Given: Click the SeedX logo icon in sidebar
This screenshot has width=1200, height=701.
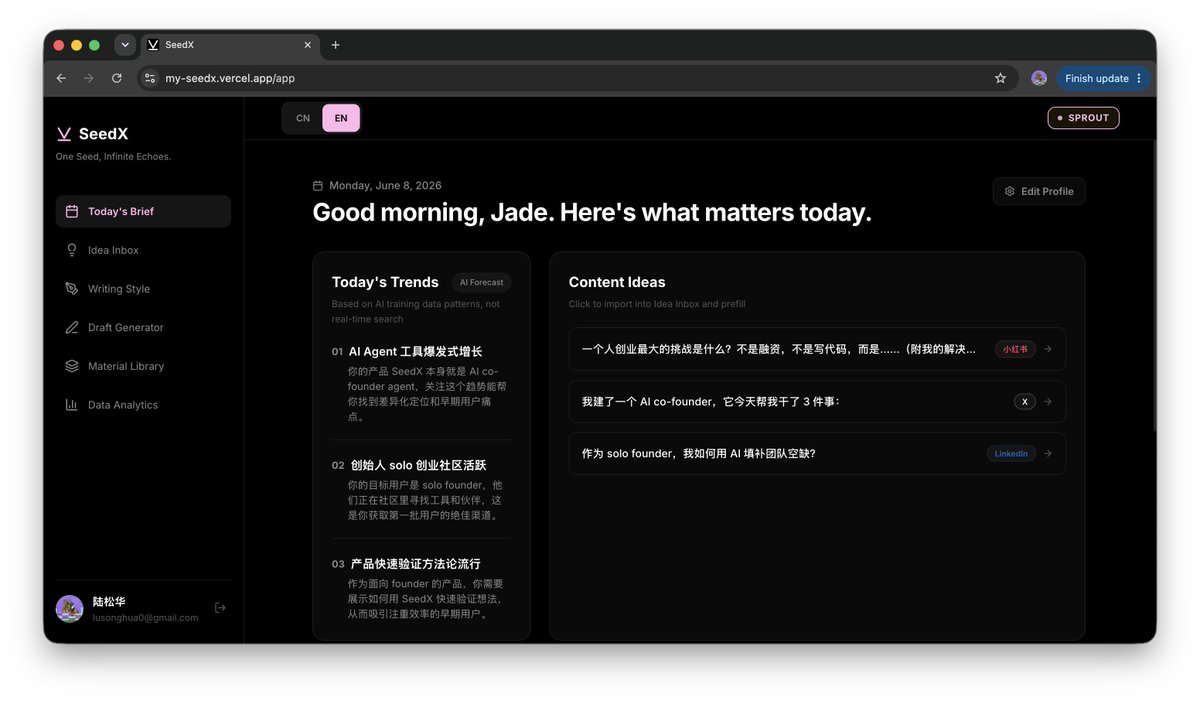Looking at the screenshot, I should click(x=64, y=134).
